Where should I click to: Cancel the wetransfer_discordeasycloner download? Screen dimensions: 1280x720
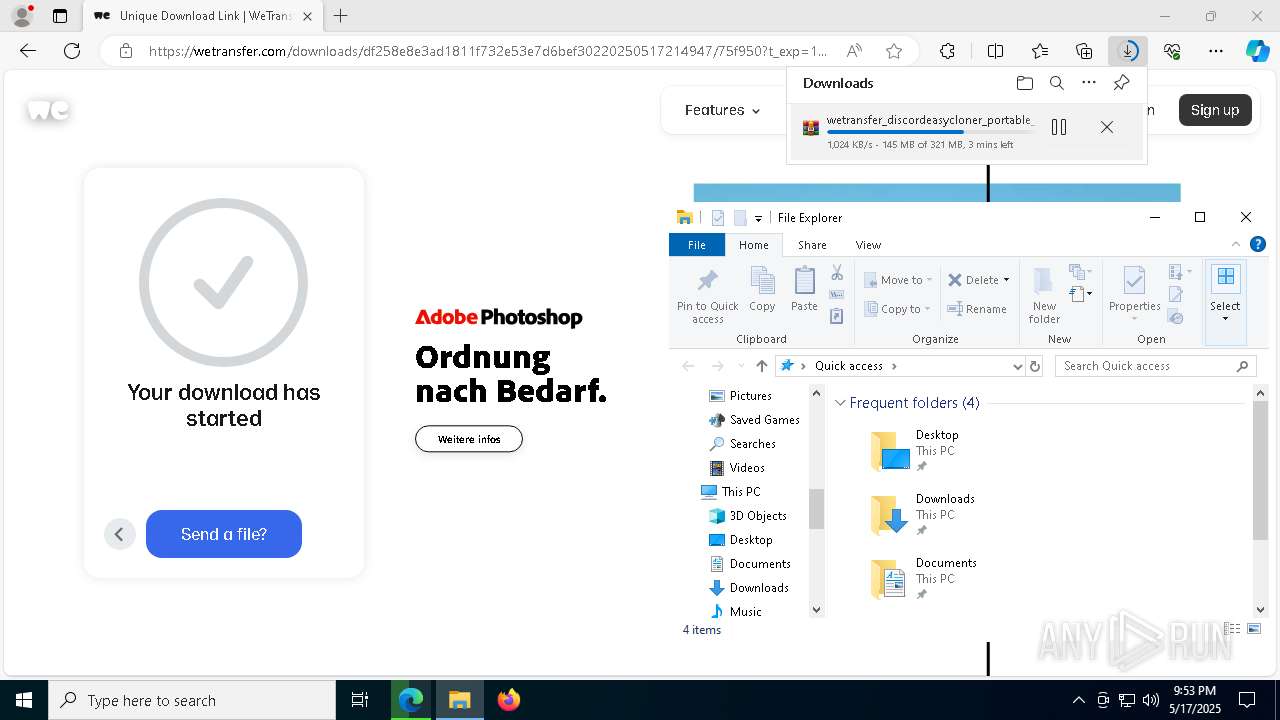(1107, 127)
